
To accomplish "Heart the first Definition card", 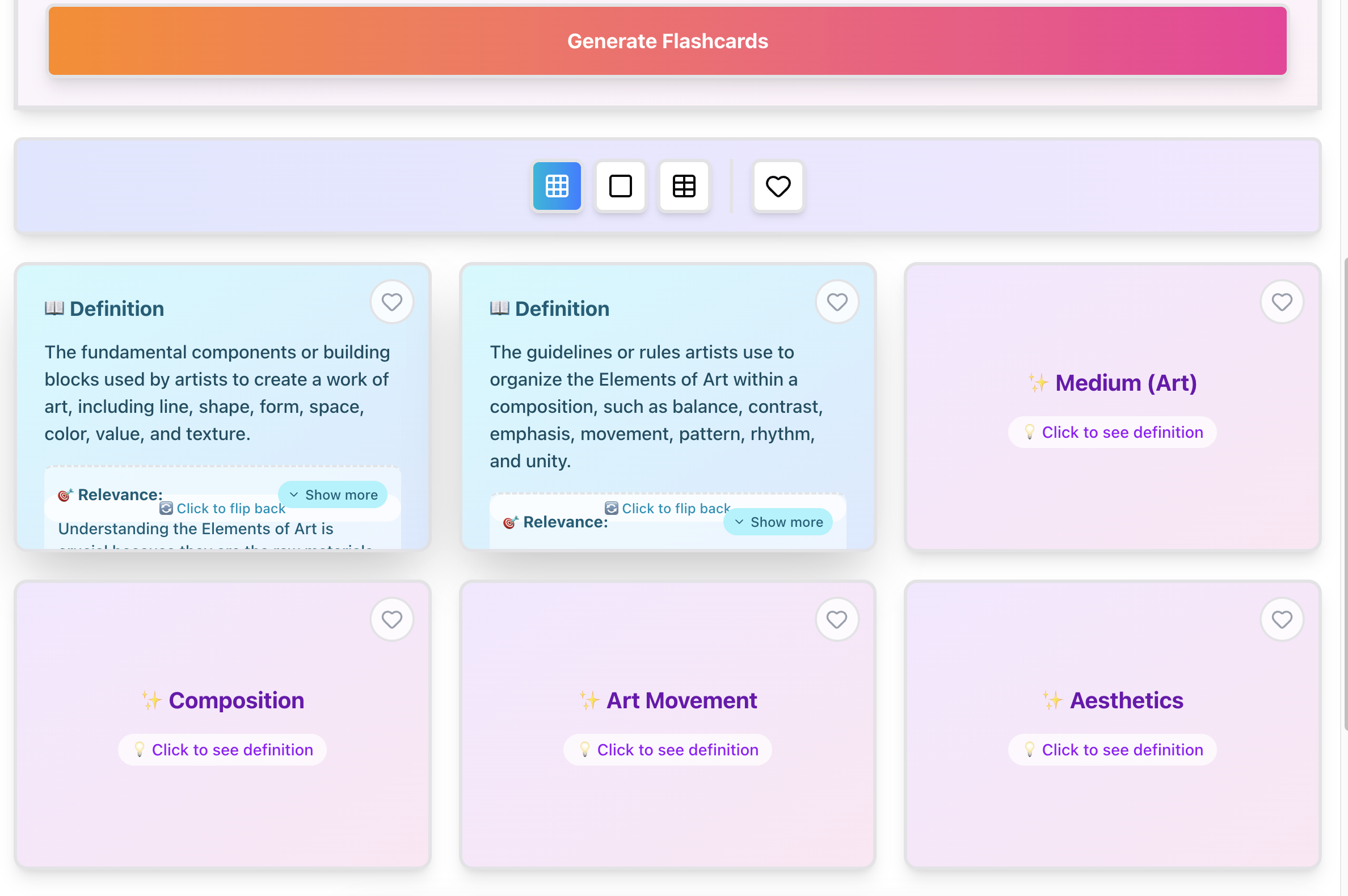I will (391, 302).
